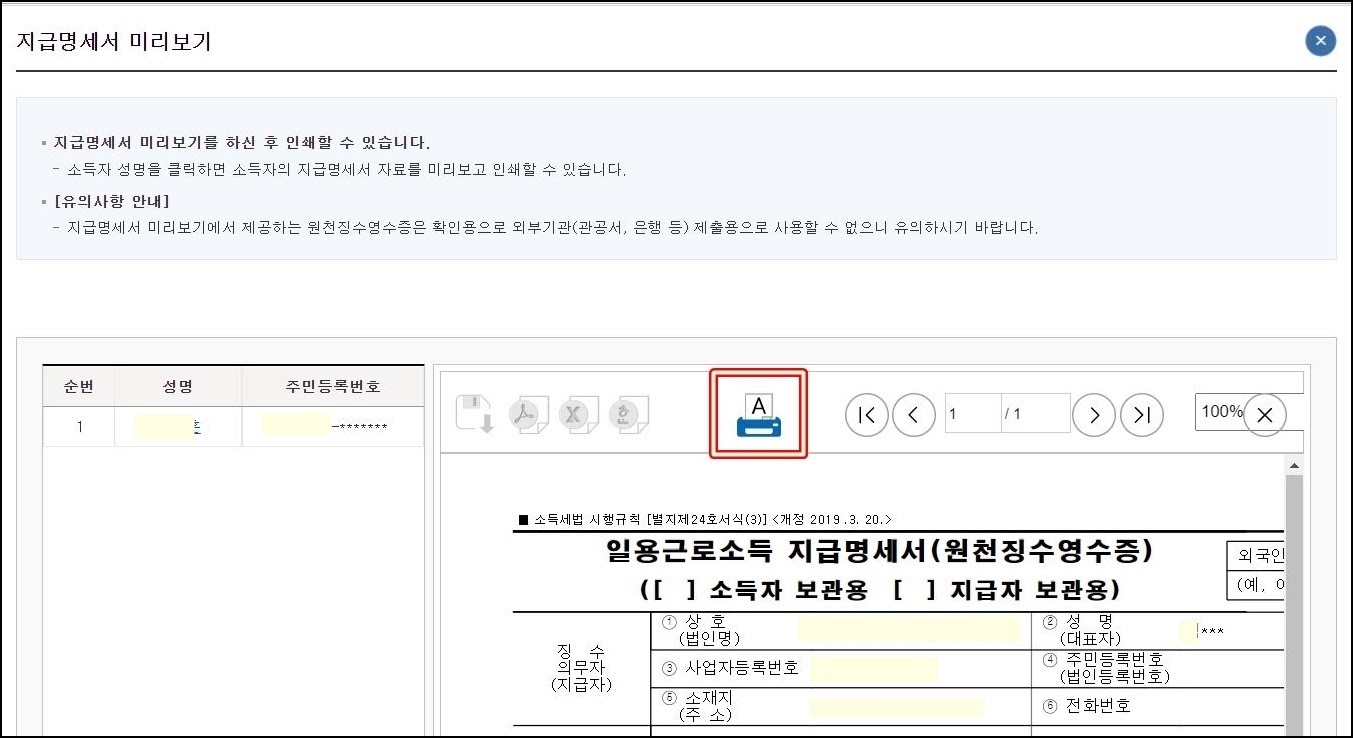Close the report viewer with X button

point(1264,415)
